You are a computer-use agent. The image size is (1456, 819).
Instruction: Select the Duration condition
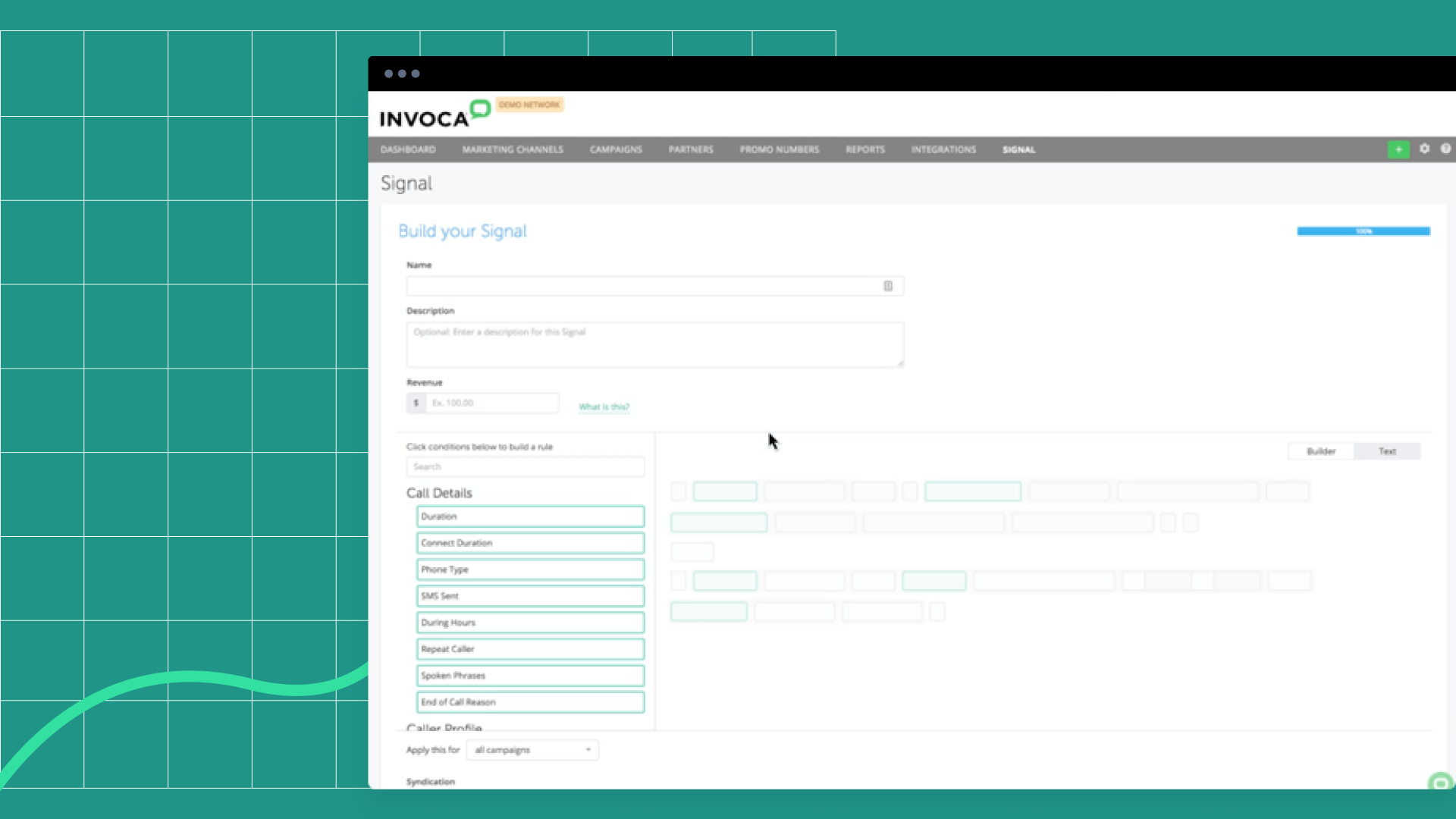pyautogui.click(x=530, y=516)
